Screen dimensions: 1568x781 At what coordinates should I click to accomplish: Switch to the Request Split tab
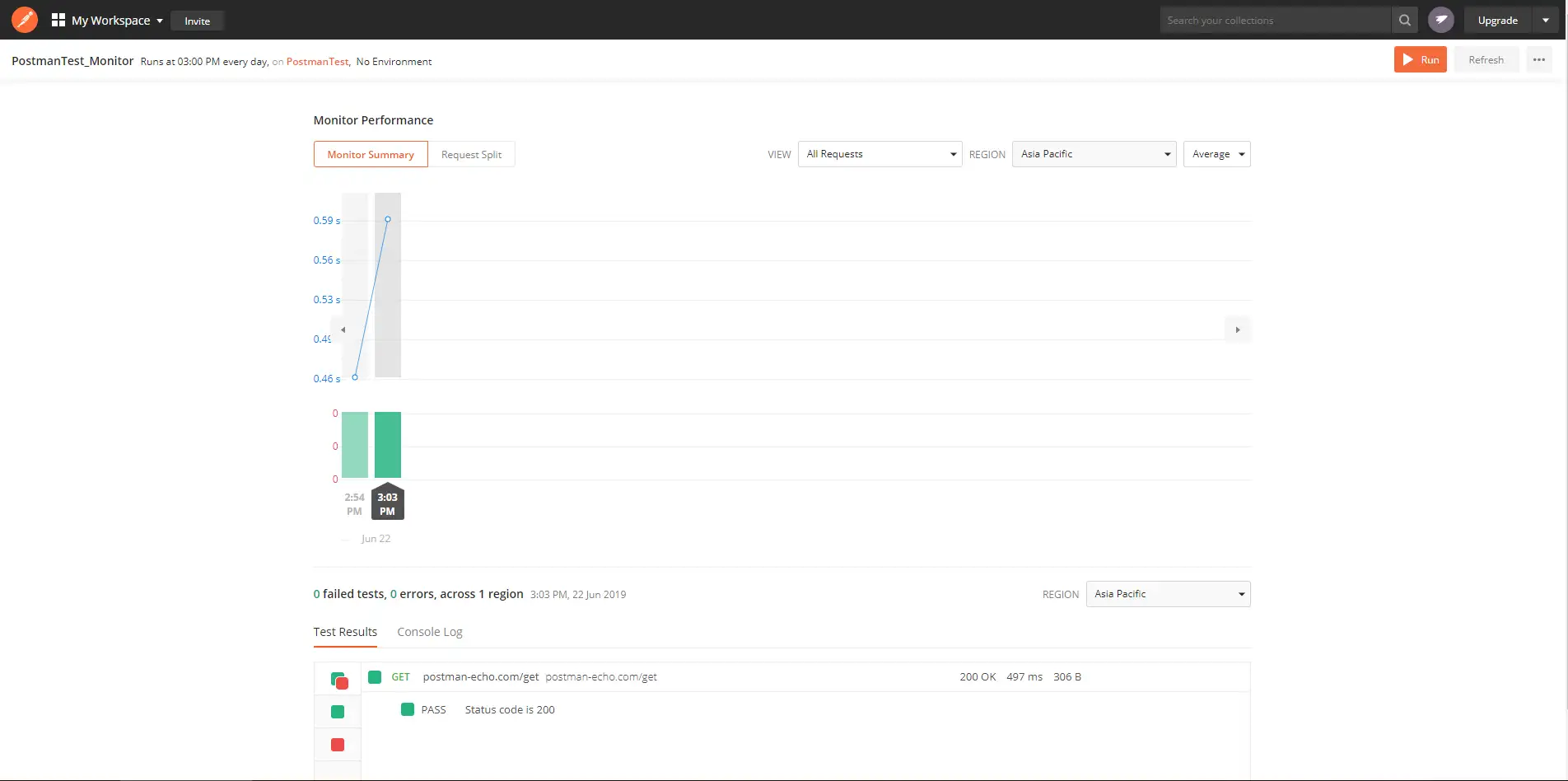pos(471,155)
